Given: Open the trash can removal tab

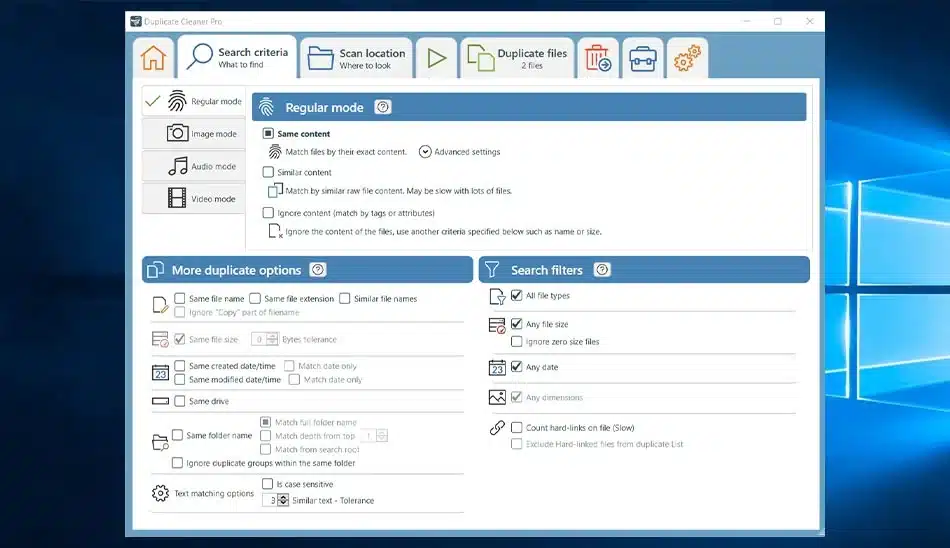Looking at the screenshot, I should [598, 58].
